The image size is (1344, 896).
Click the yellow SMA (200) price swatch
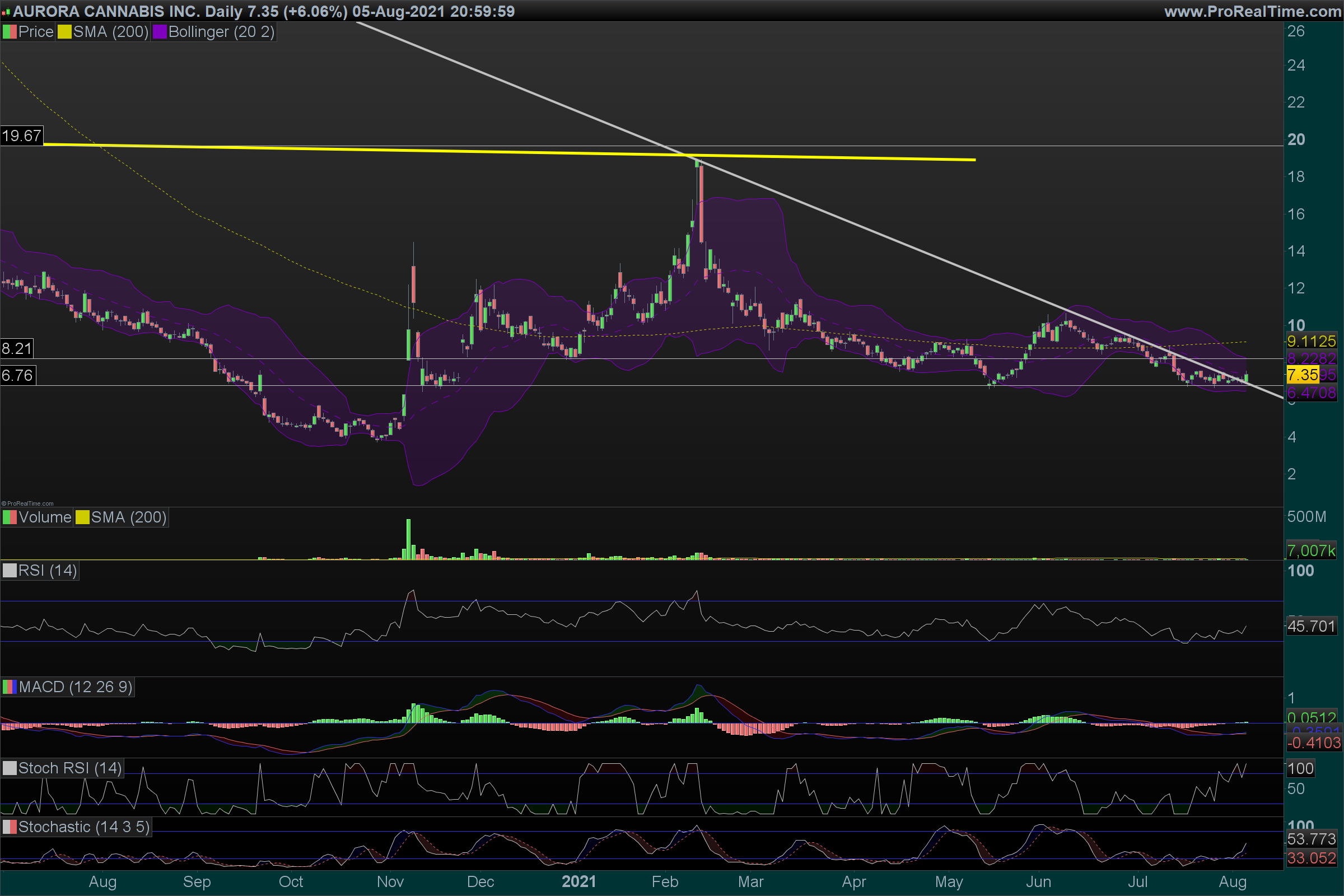coord(64,32)
